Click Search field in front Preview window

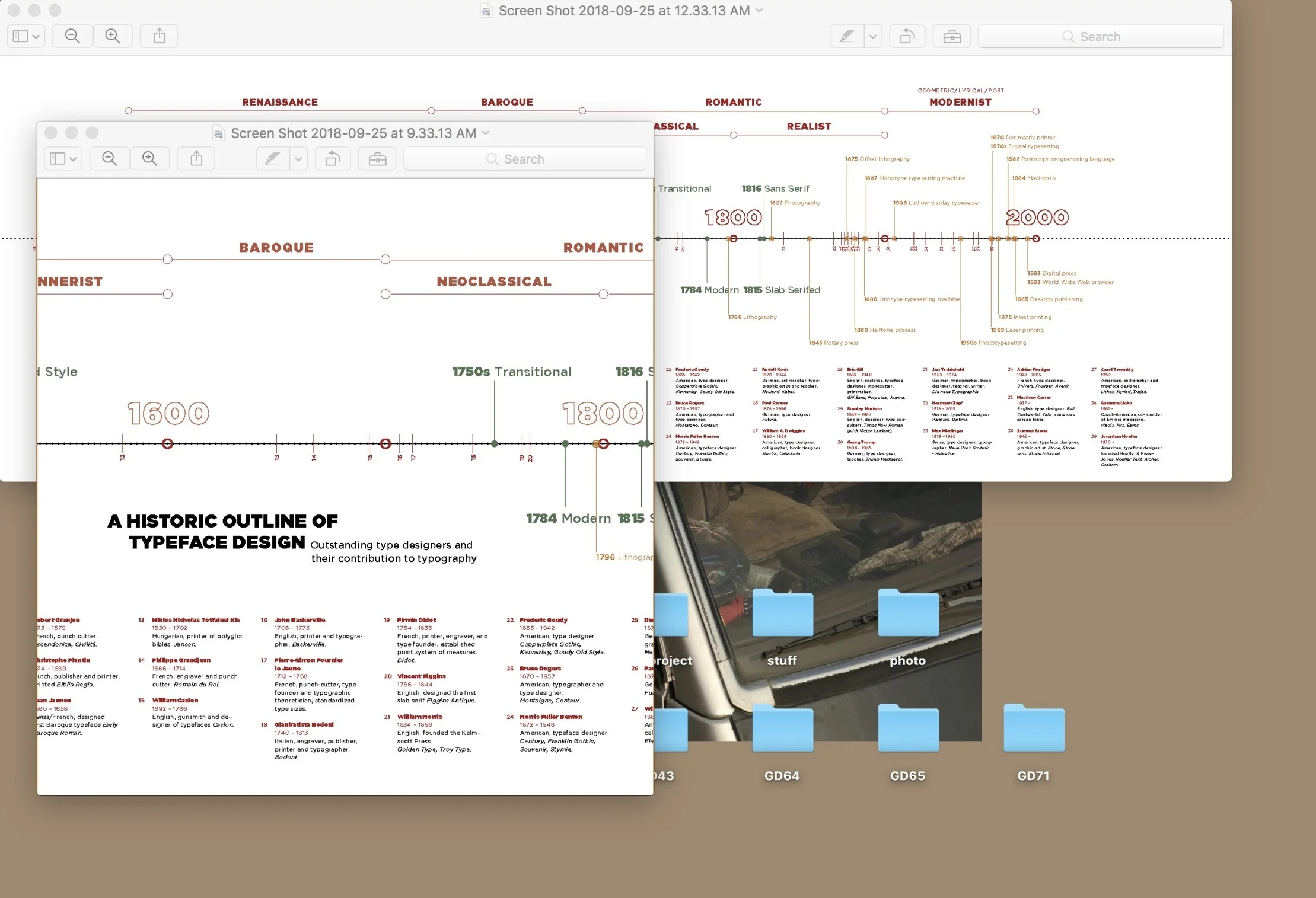coord(524,159)
